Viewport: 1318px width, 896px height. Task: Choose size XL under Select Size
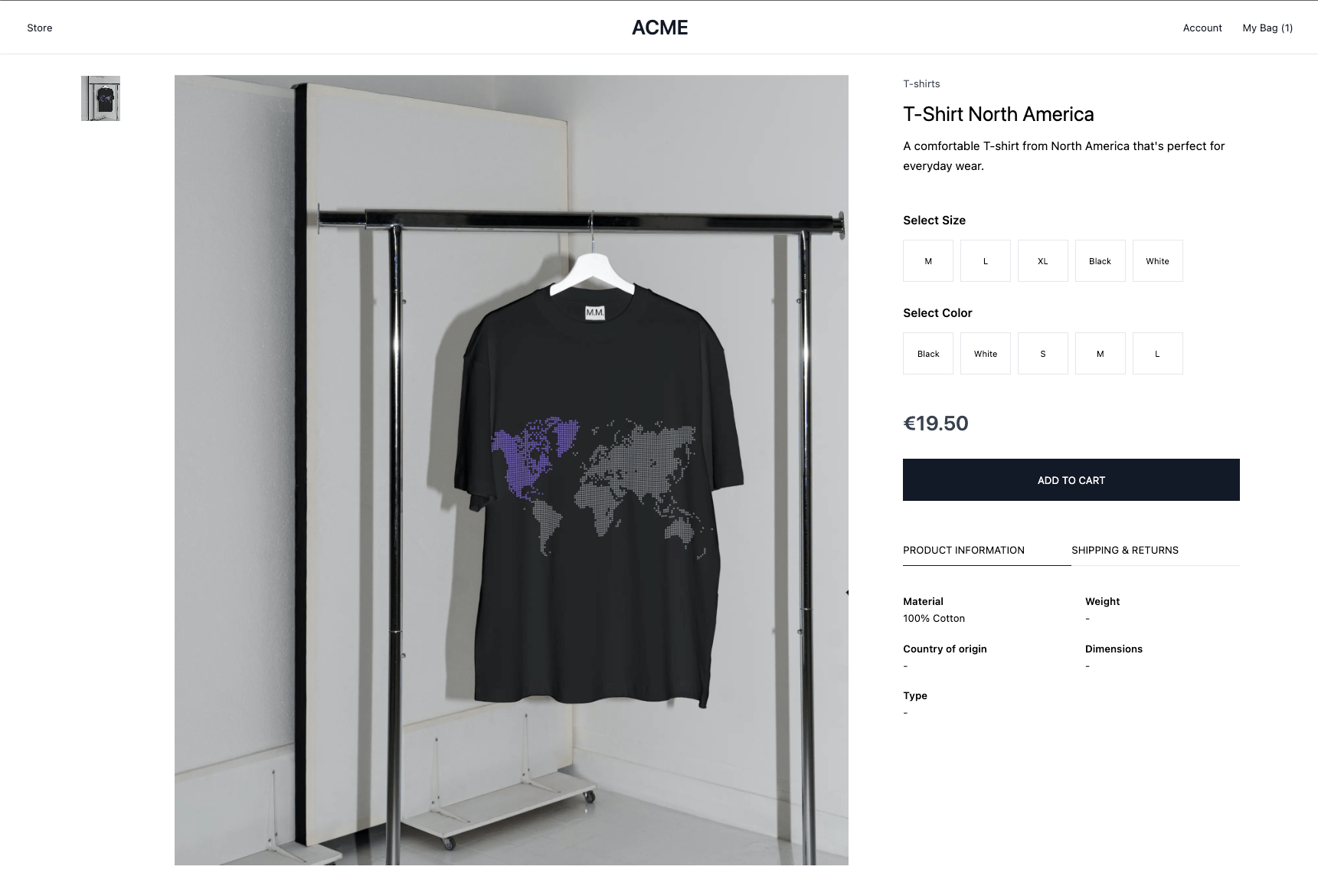point(1043,261)
